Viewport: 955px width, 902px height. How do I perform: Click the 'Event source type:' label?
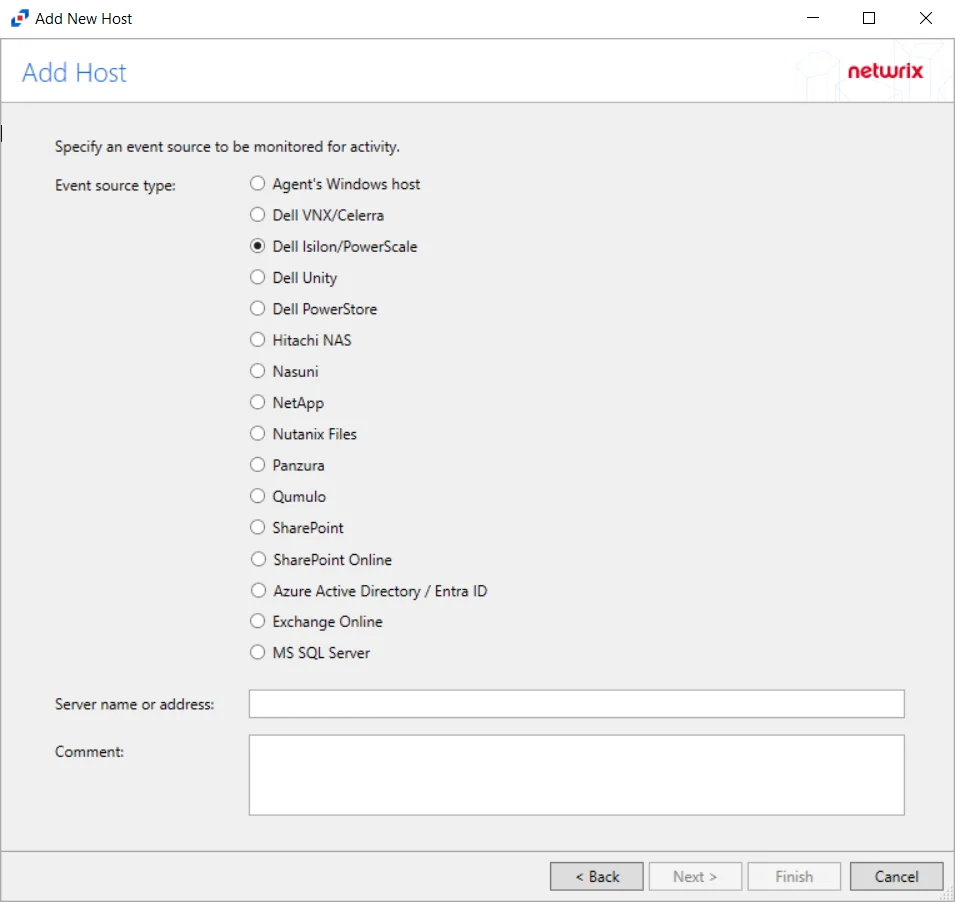[x=115, y=185]
